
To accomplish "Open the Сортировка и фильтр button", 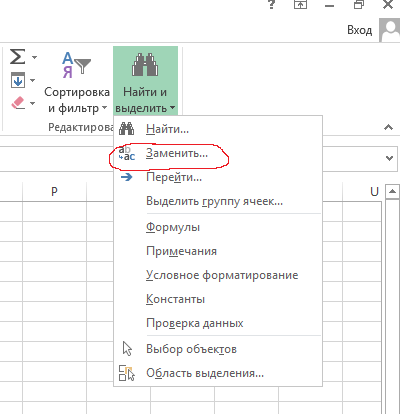I will (77, 83).
